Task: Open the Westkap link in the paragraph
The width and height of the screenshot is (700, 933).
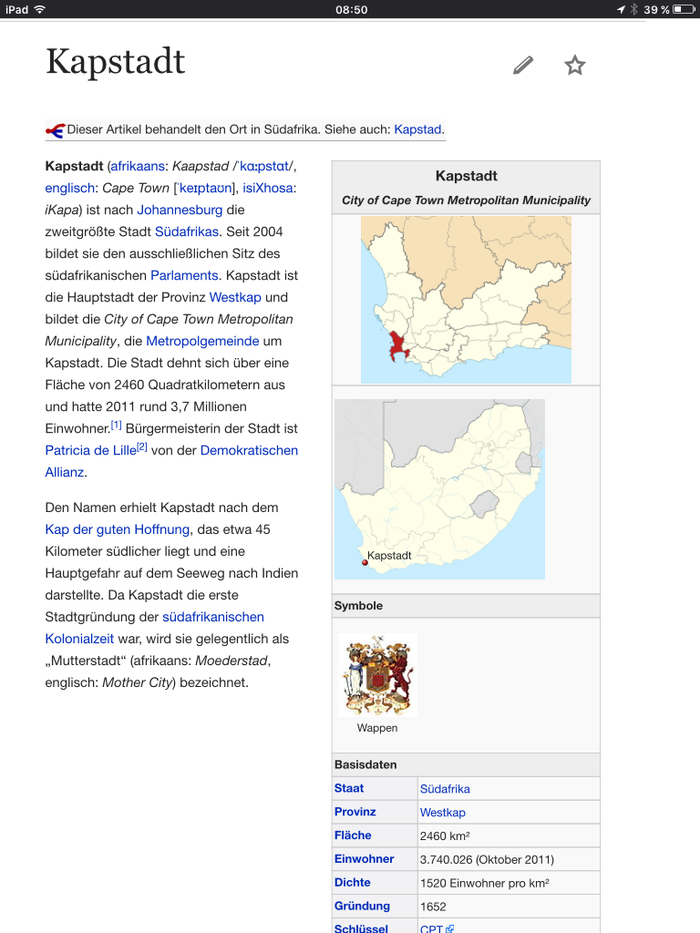Action: (235, 297)
